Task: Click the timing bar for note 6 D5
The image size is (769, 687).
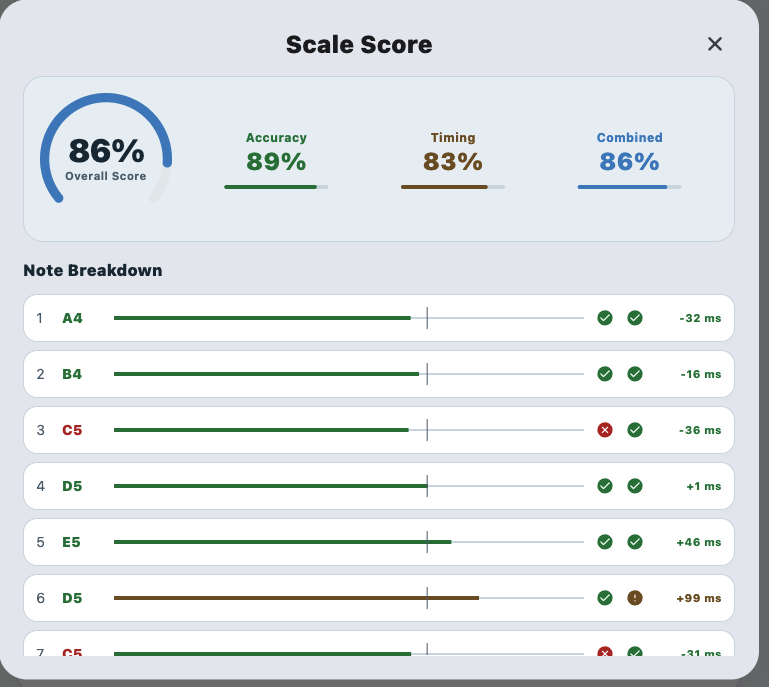Action: (349, 598)
